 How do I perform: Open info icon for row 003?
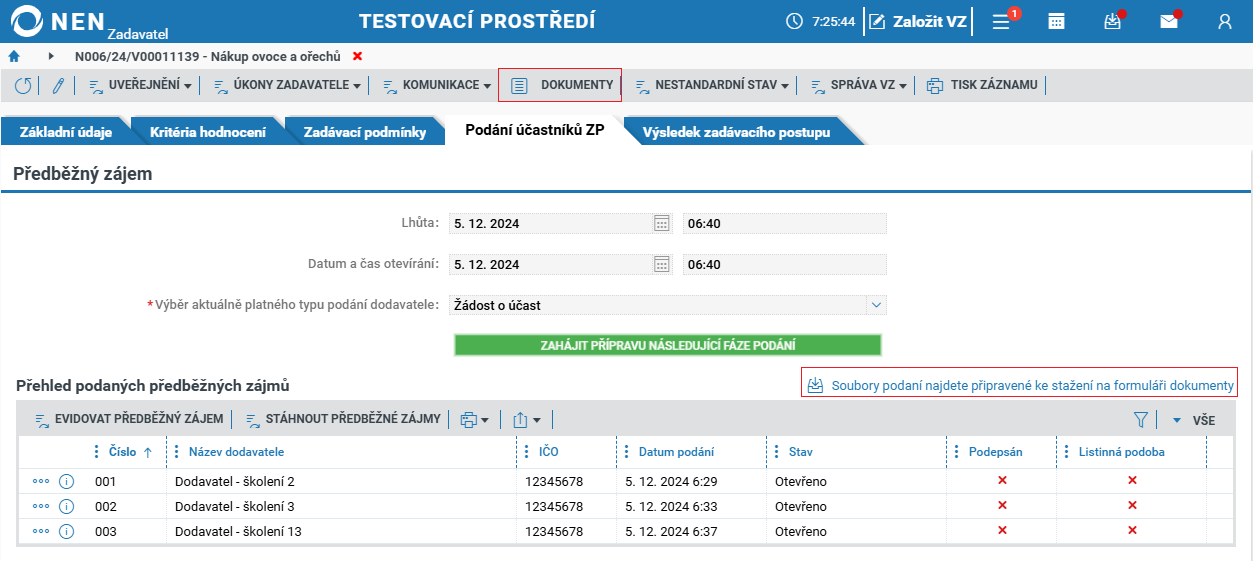click(67, 531)
